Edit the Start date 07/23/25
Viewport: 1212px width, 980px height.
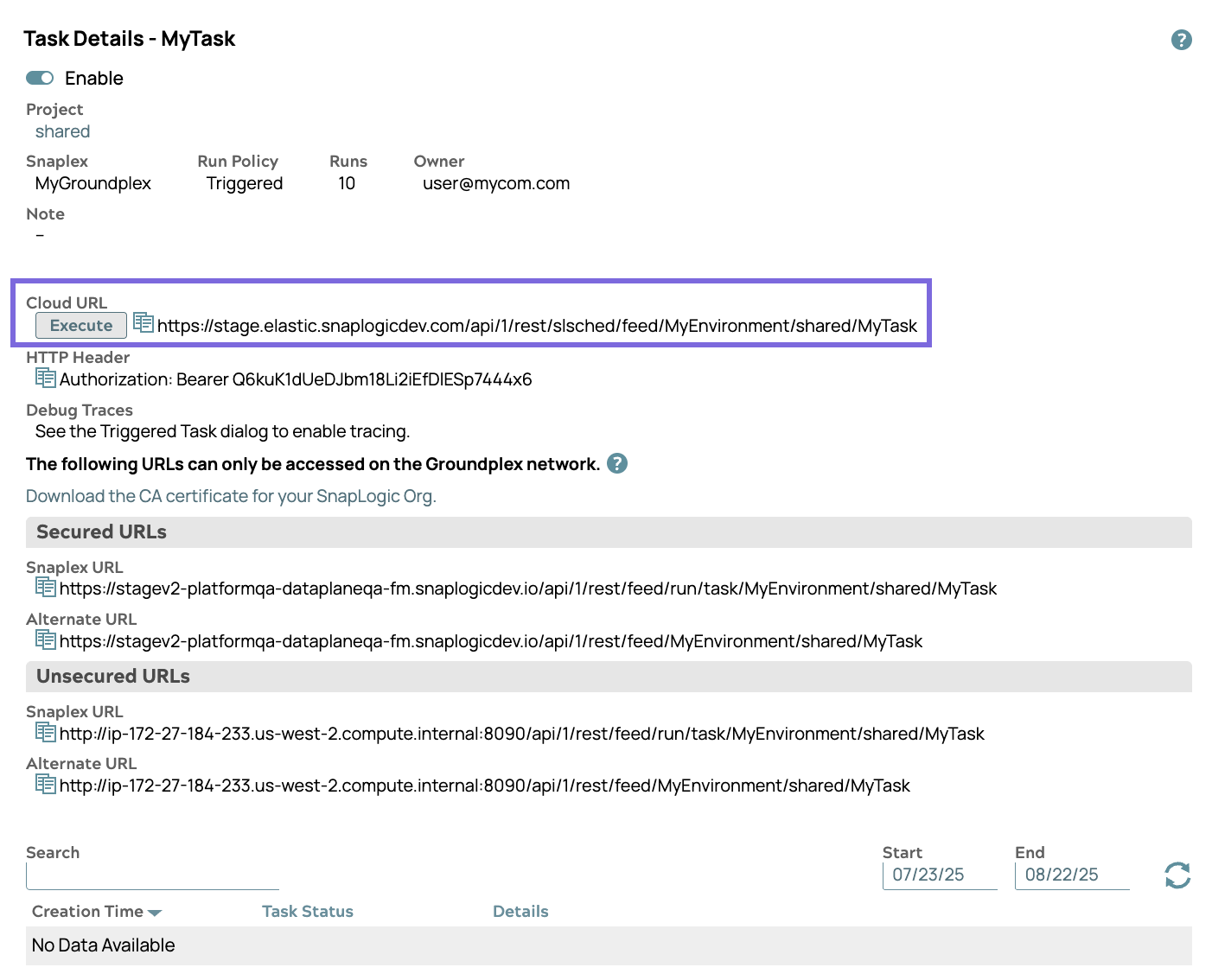[x=940, y=875]
